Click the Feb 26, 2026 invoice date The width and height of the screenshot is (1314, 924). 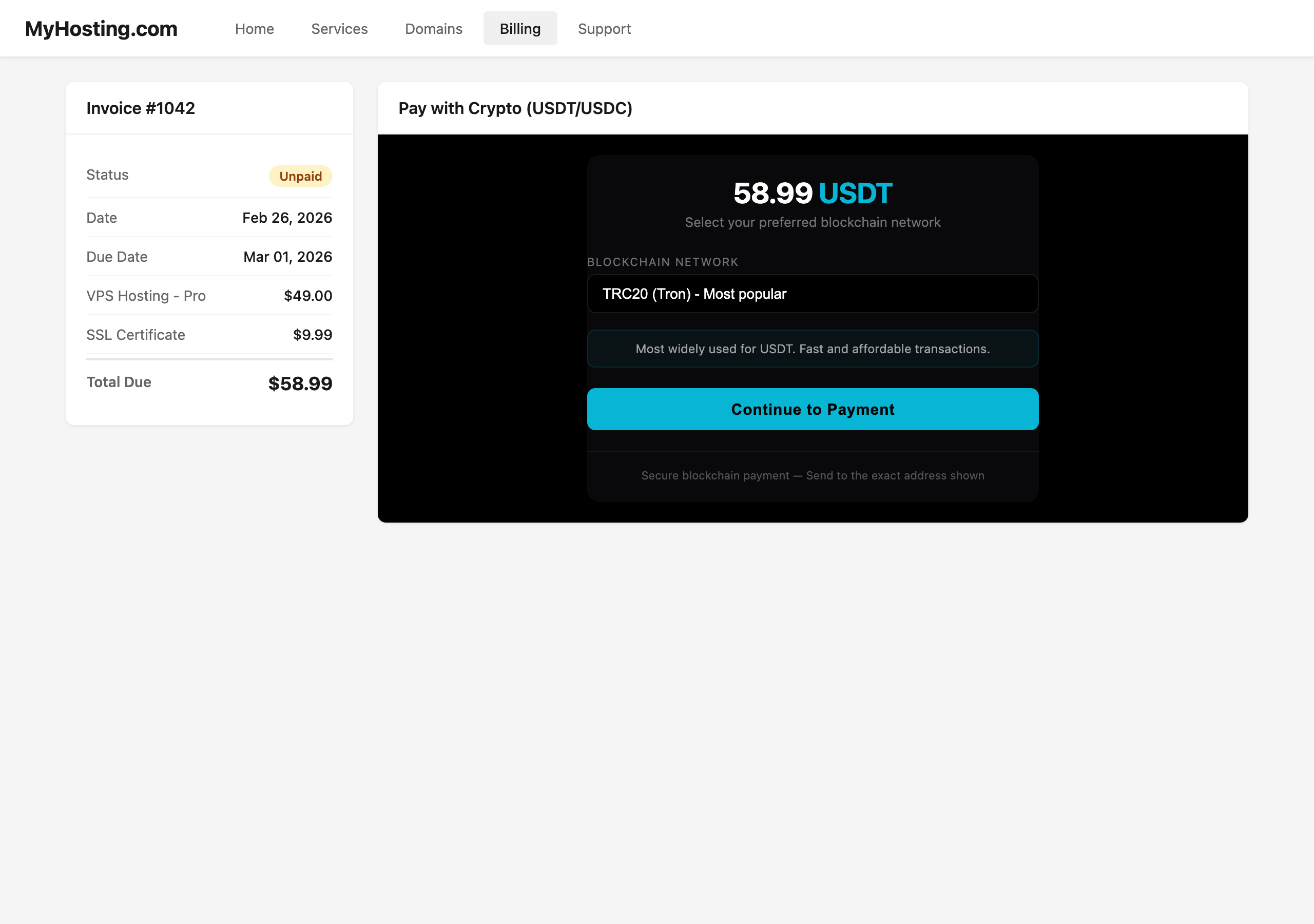coord(287,218)
